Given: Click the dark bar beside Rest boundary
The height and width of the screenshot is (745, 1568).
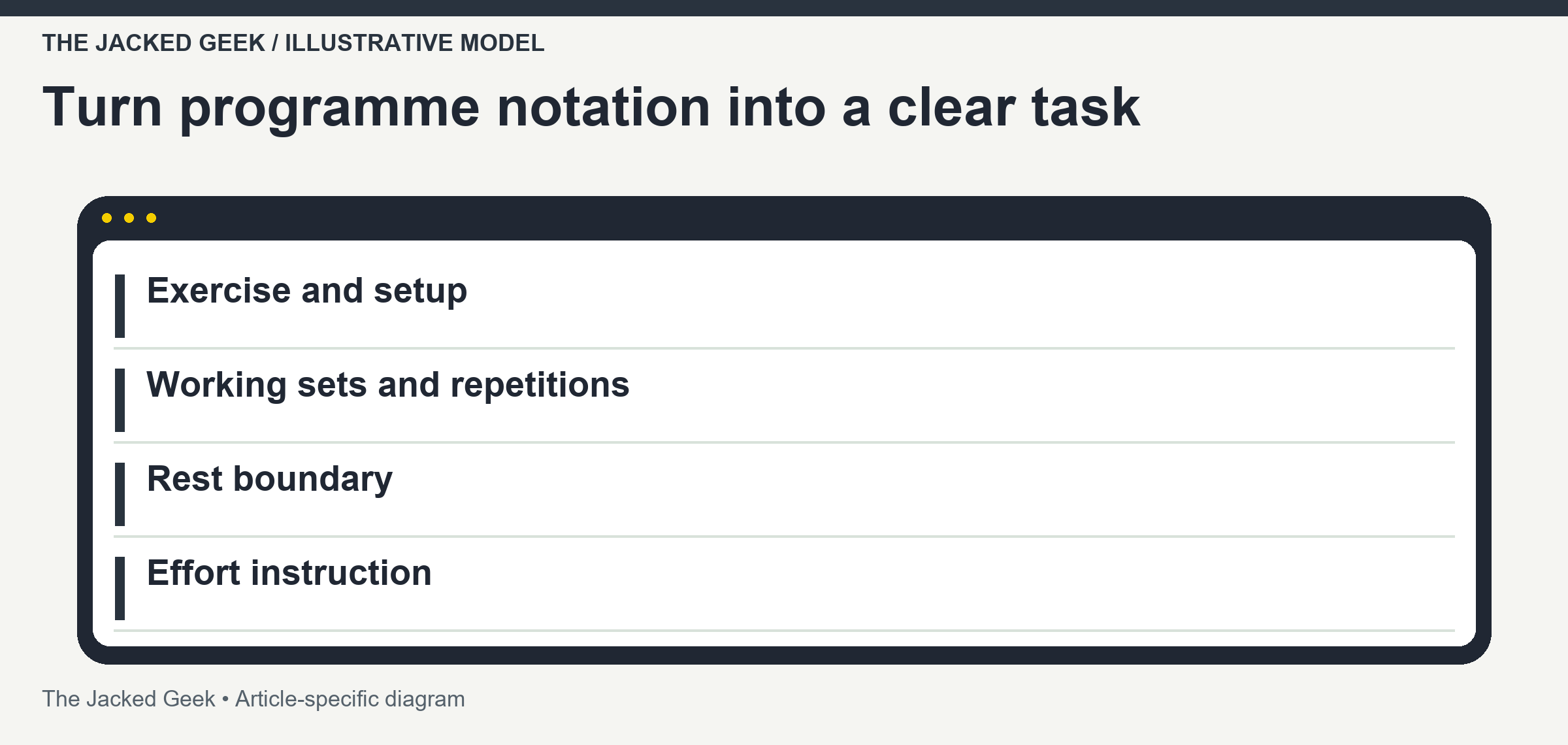Looking at the screenshot, I should (x=120, y=494).
